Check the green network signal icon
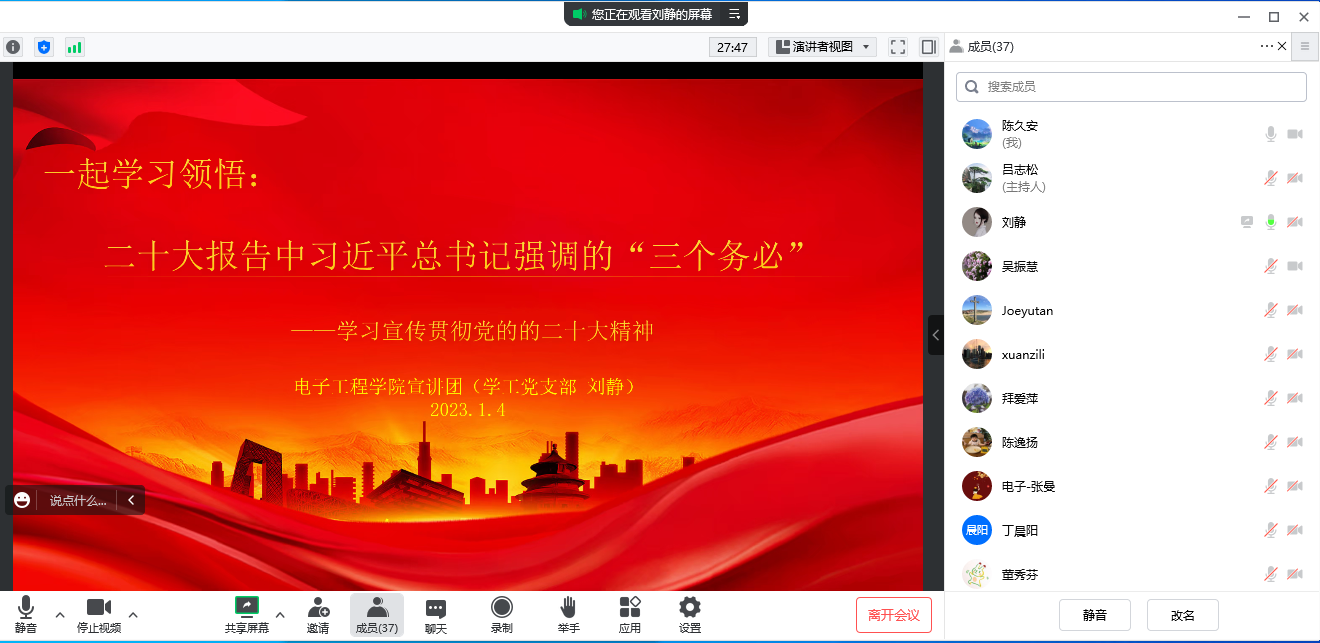This screenshot has width=1320, height=643. (74, 47)
